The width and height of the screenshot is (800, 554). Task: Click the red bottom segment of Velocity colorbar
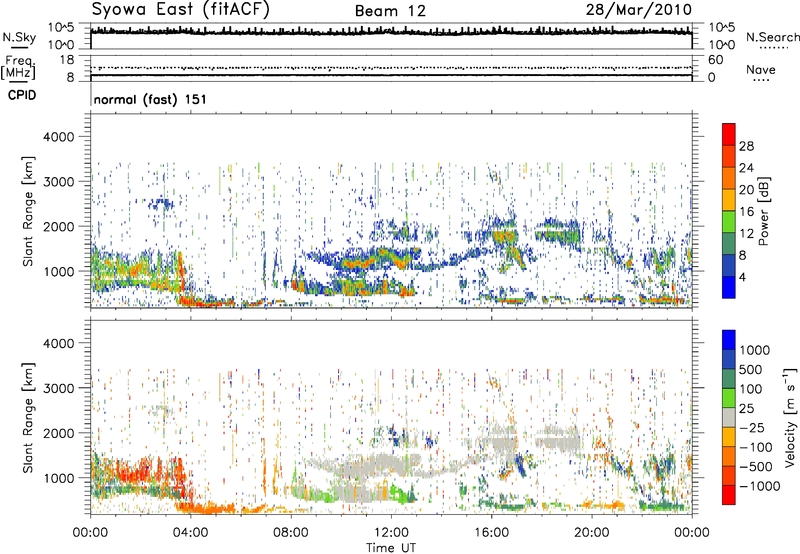(x=729, y=495)
